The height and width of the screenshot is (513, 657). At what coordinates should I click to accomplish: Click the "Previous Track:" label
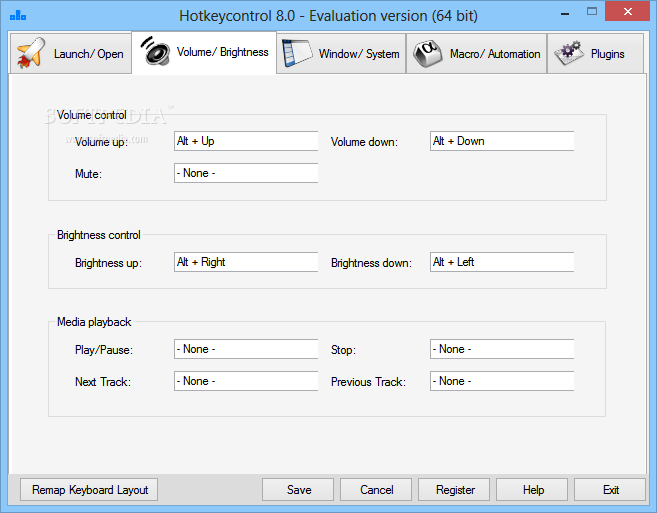368,382
